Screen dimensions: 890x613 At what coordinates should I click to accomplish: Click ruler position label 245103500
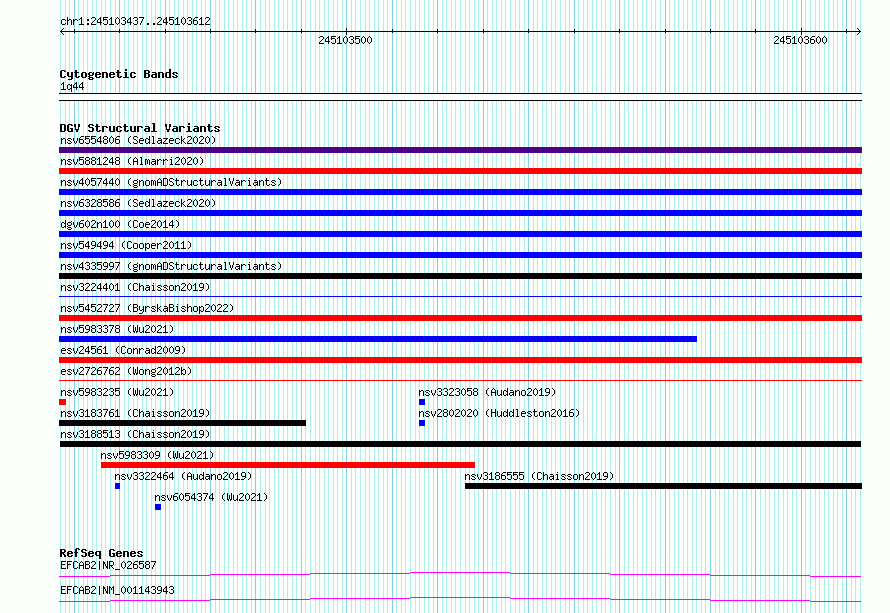[345, 40]
